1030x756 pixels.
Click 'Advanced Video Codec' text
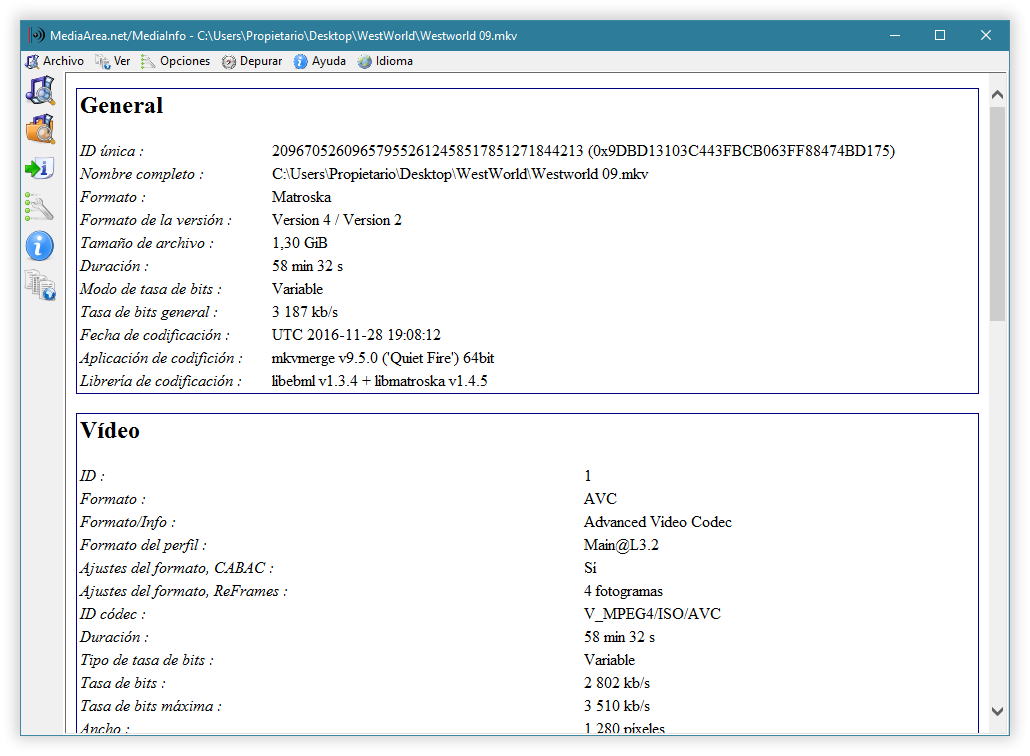click(x=658, y=522)
